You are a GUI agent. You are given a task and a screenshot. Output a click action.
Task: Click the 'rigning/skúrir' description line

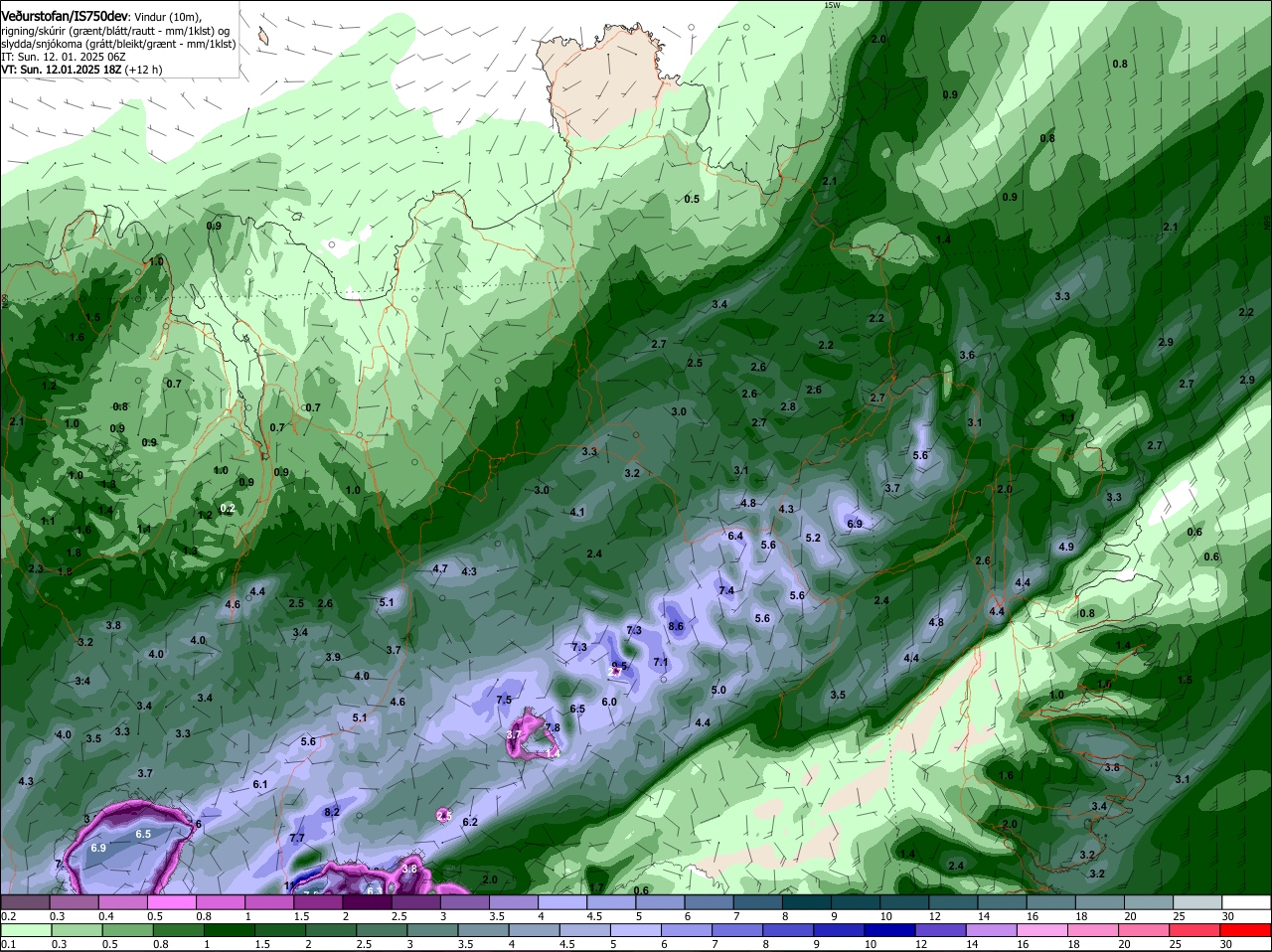[x=115, y=31]
